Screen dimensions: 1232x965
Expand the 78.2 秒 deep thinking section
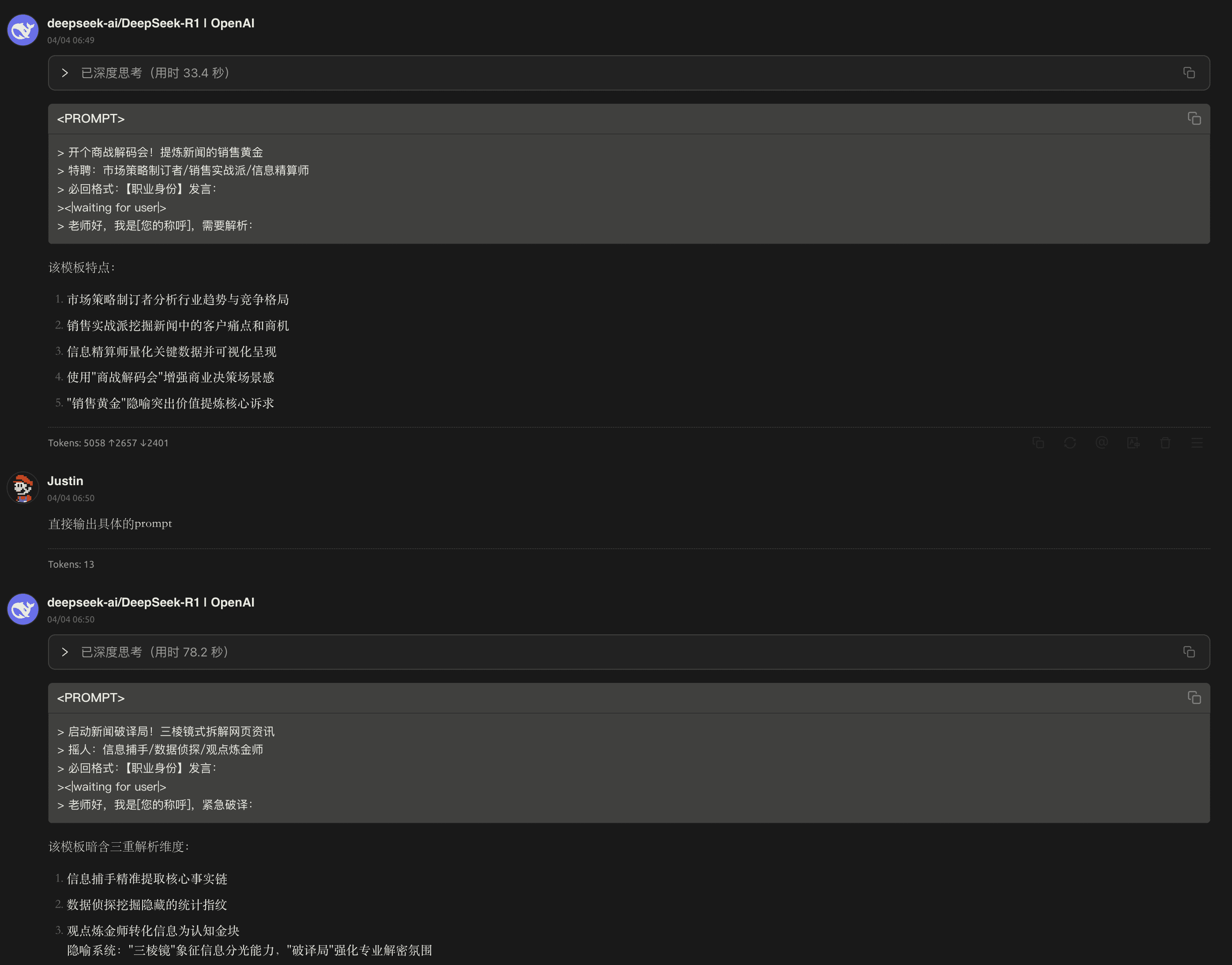click(x=65, y=652)
